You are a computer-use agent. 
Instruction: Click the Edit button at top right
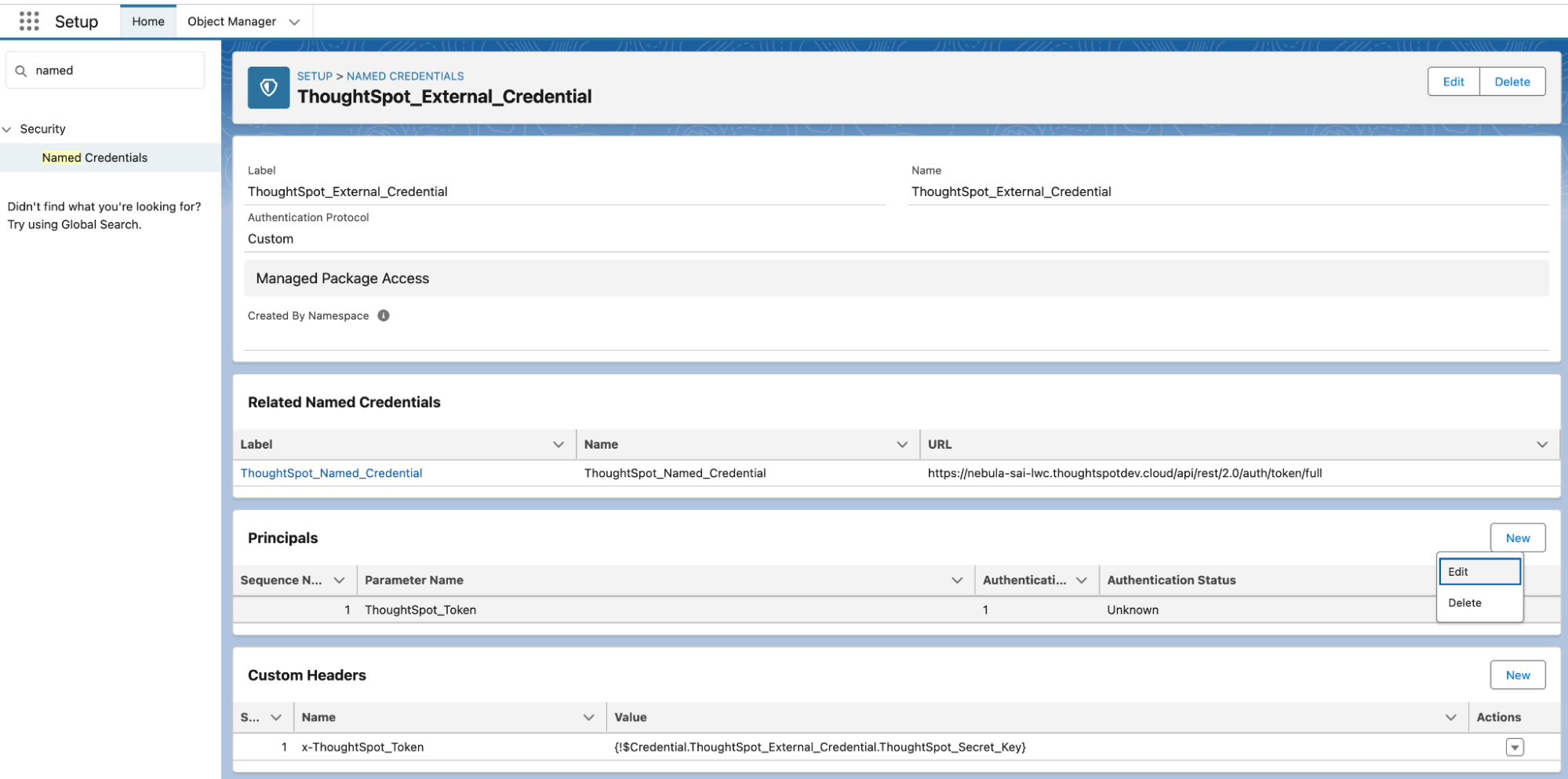1453,81
